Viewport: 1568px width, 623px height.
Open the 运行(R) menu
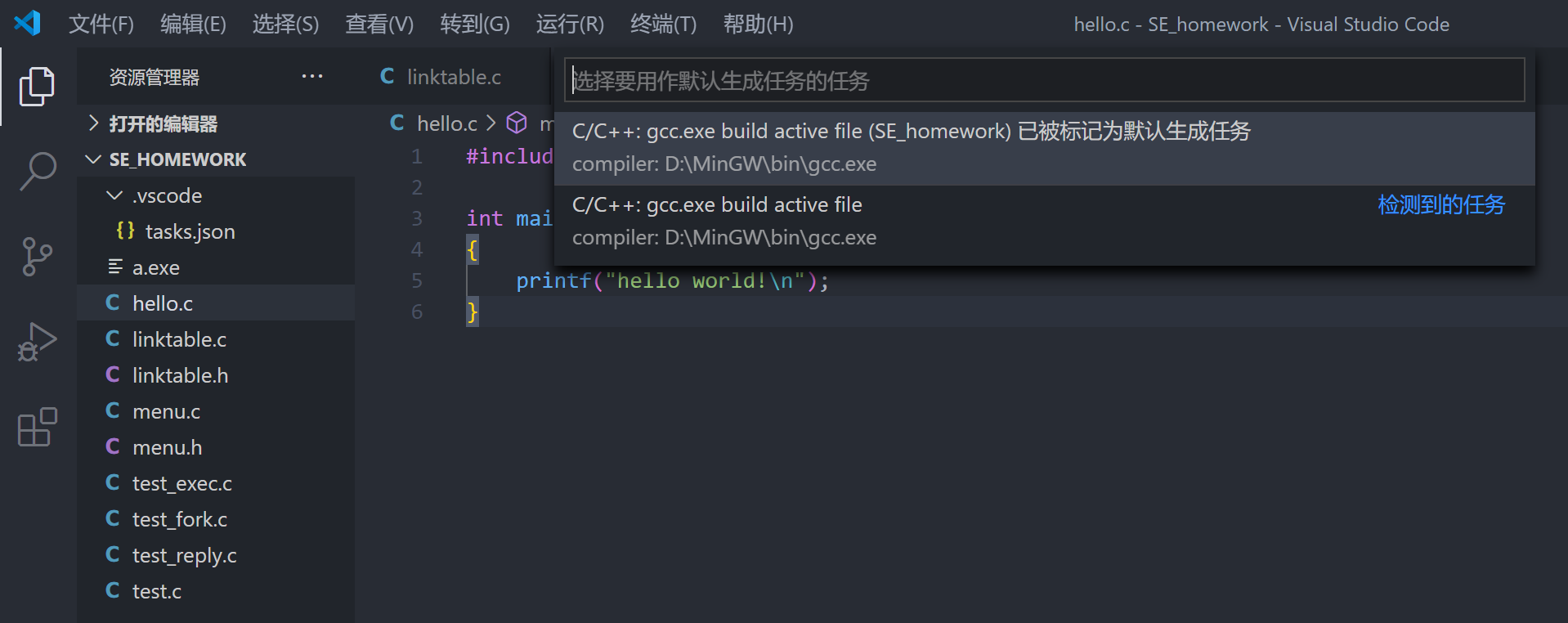tap(570, 25)
